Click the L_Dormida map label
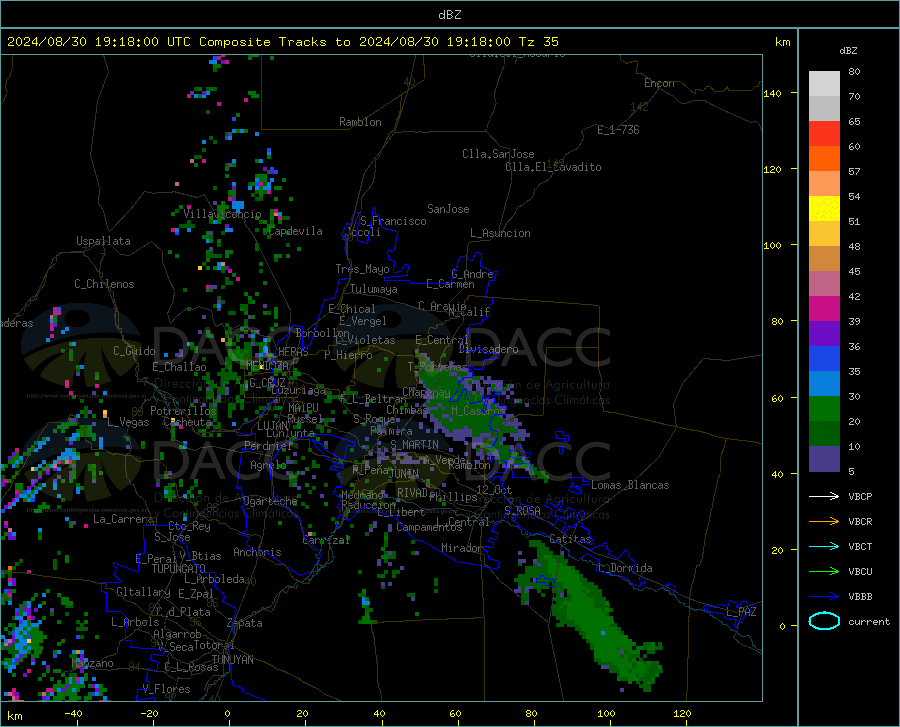 pos(624,568)
